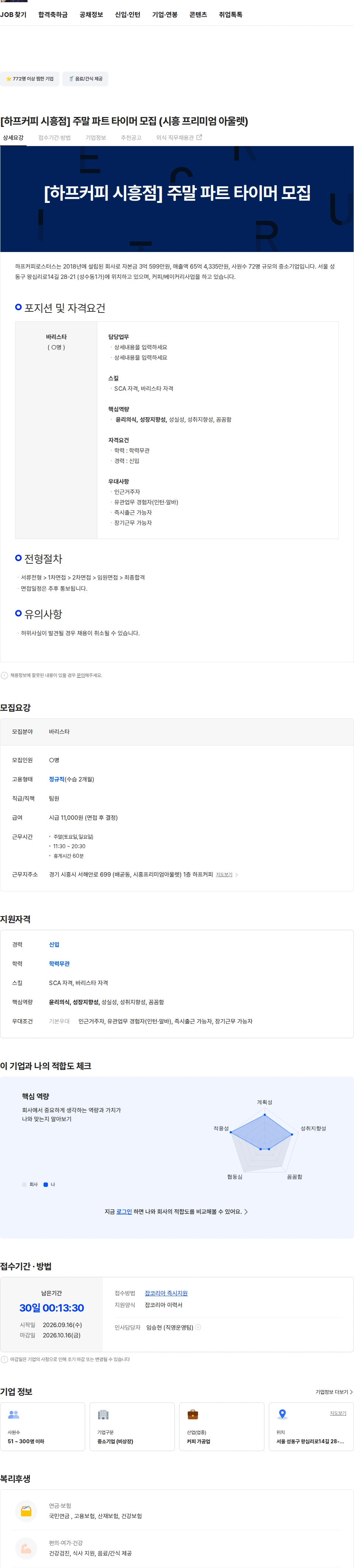
Task: Click the 신입 career value
Action: click(54, 945)
